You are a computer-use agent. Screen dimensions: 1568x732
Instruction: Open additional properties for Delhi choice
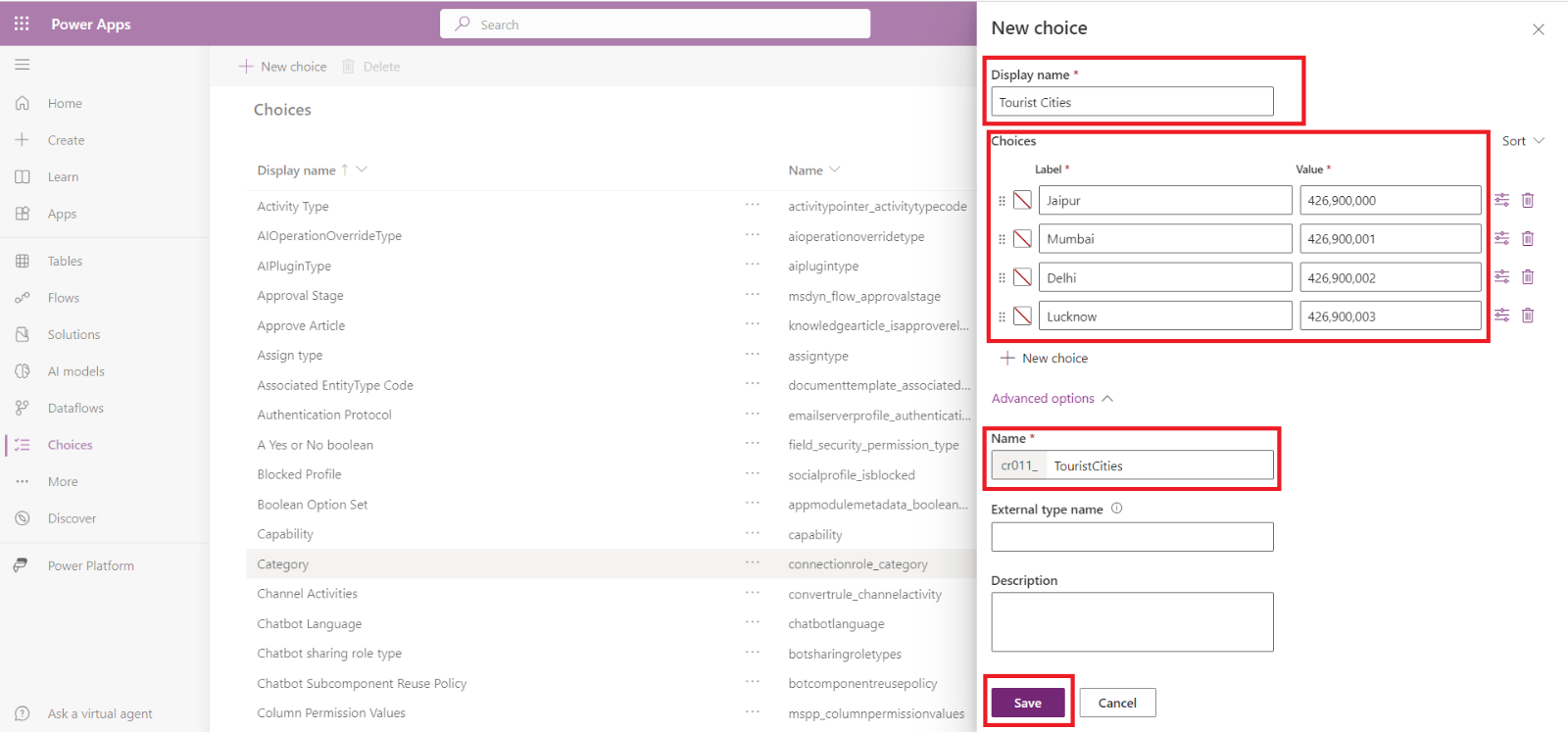pos(1501,277)
